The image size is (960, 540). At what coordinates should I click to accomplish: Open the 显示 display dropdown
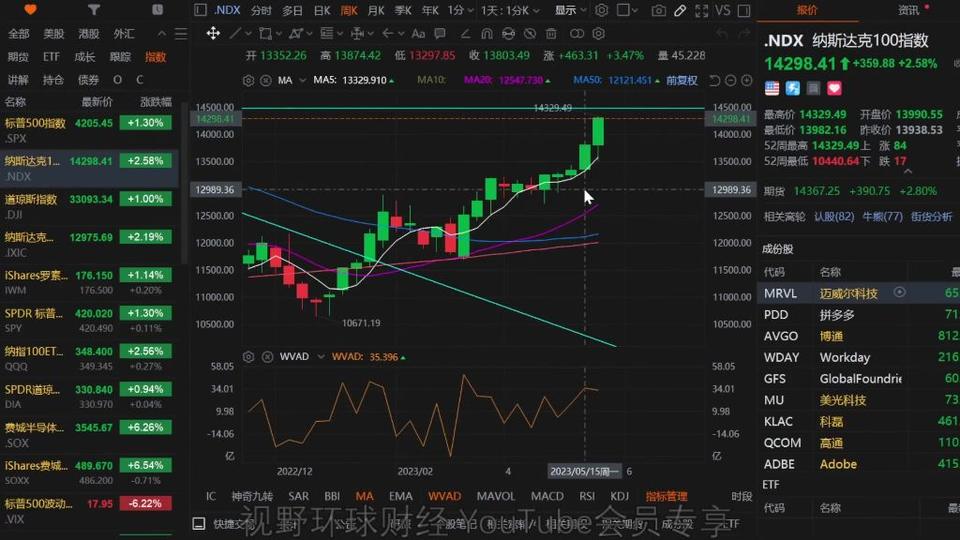pos(570,10)
